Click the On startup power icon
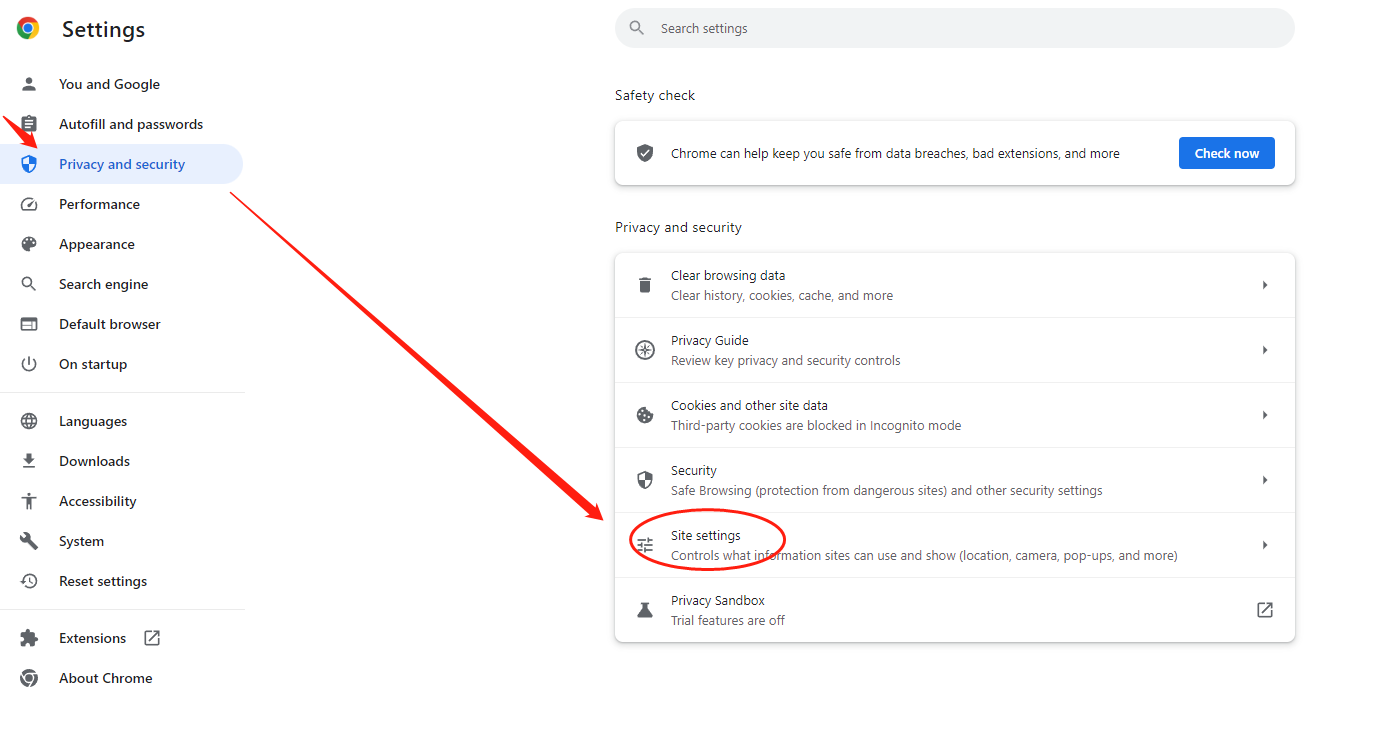Viewport: 1373px width, 741px height. [x=29, y=364]
